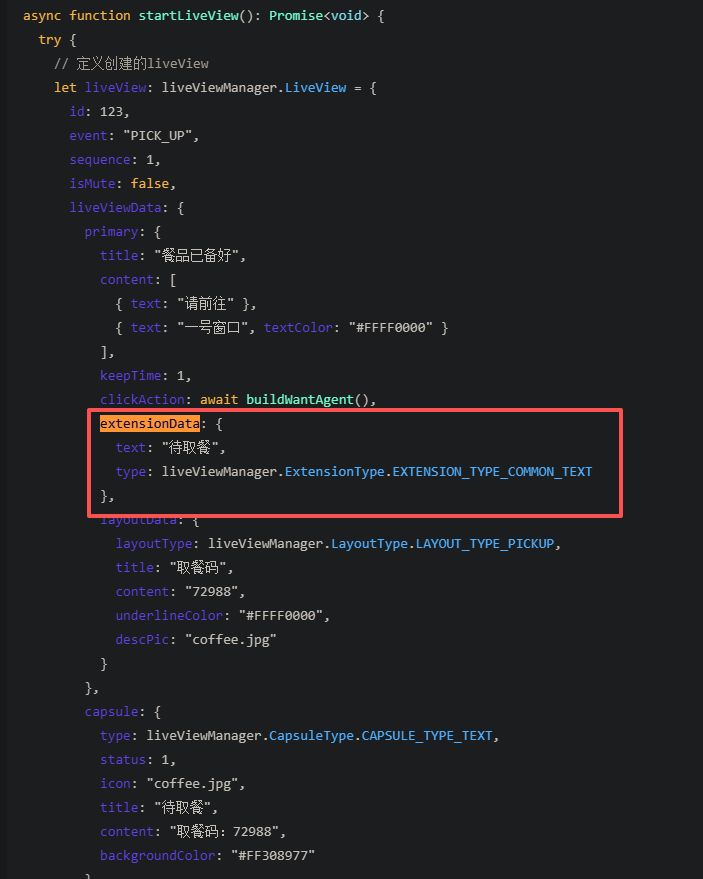Click textColor value "#FFFF0000"
The height and width of the screenshot is (879, 703).
click(x=391, y=328)
